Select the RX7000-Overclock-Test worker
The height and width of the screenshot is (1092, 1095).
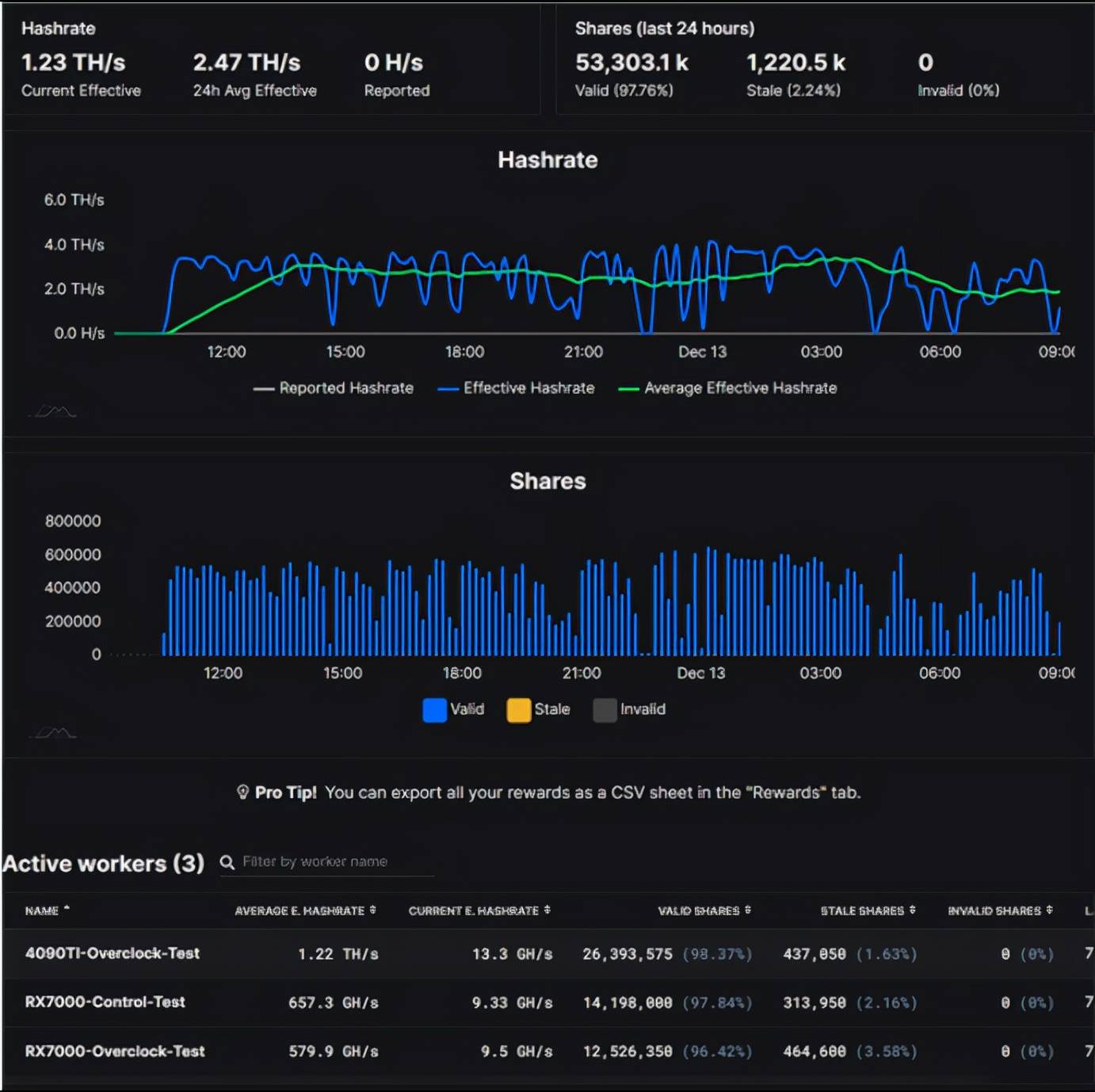click(115, 1052)
